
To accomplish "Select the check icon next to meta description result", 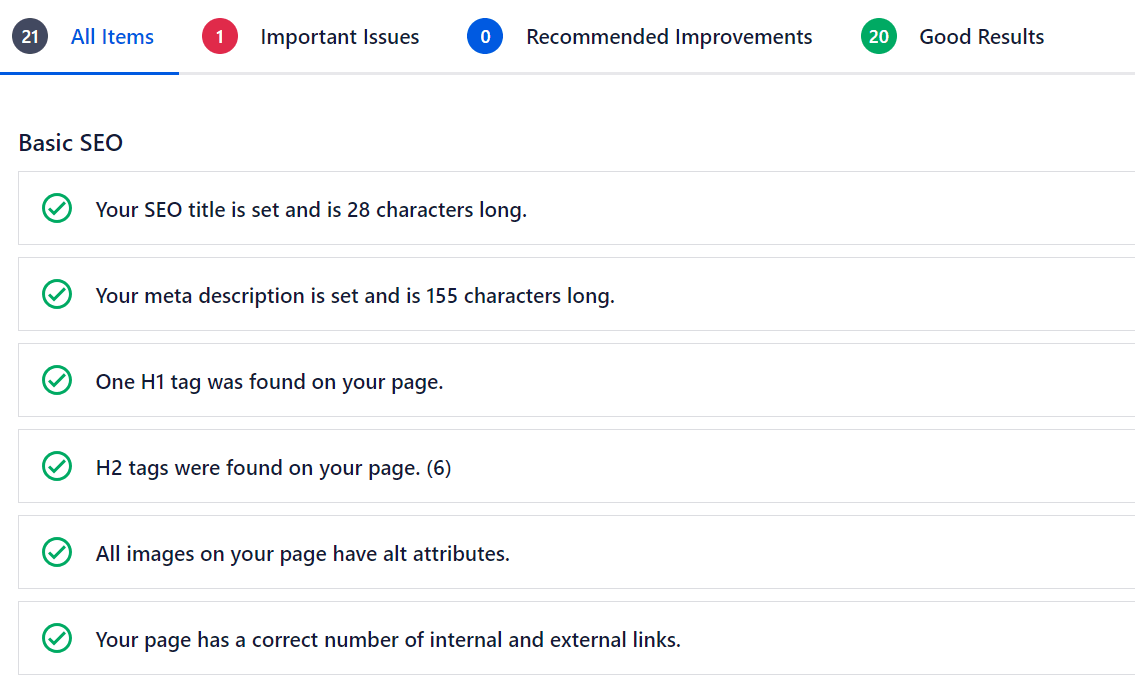I will point(57,294).
